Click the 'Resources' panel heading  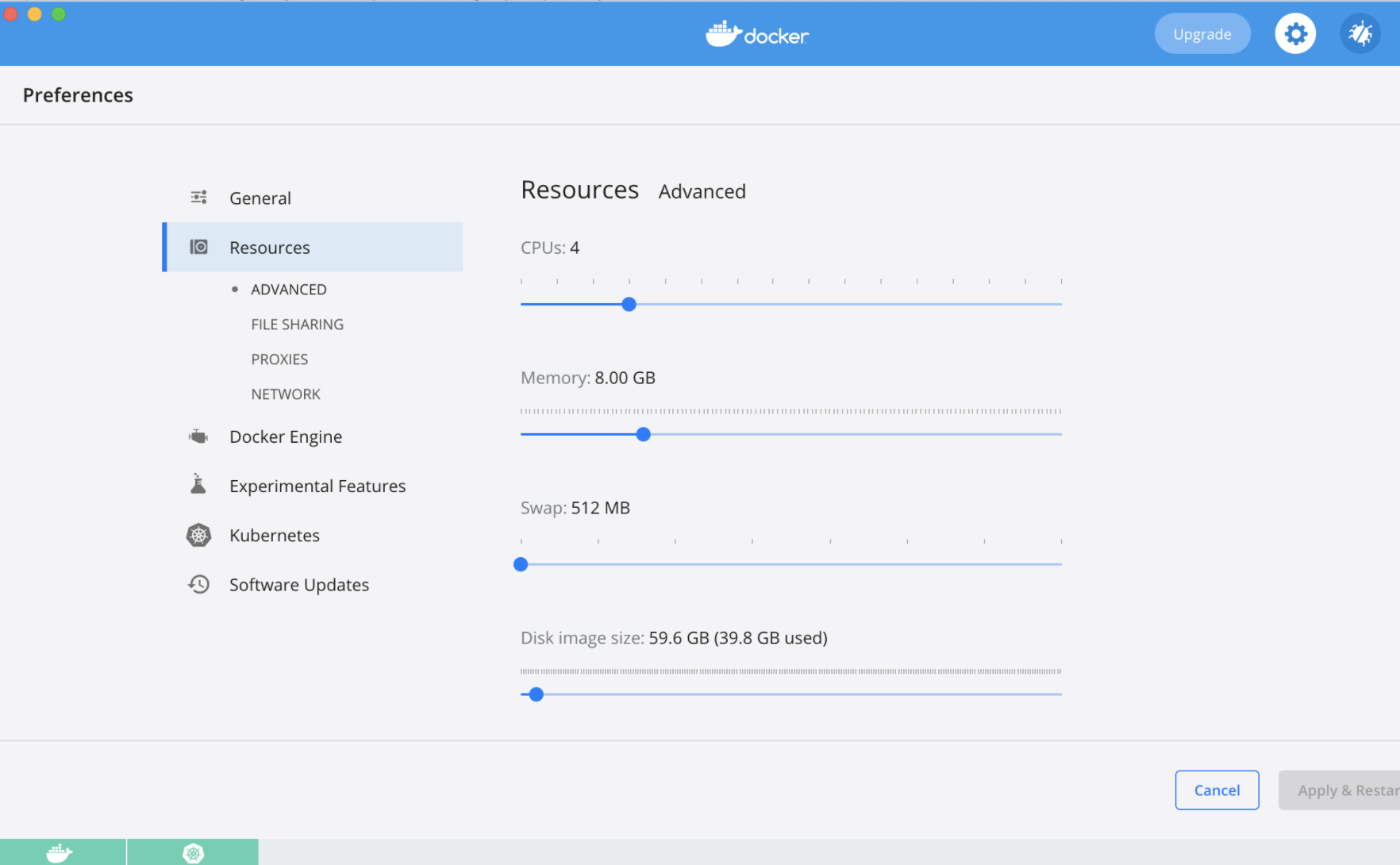pos(580,190)
